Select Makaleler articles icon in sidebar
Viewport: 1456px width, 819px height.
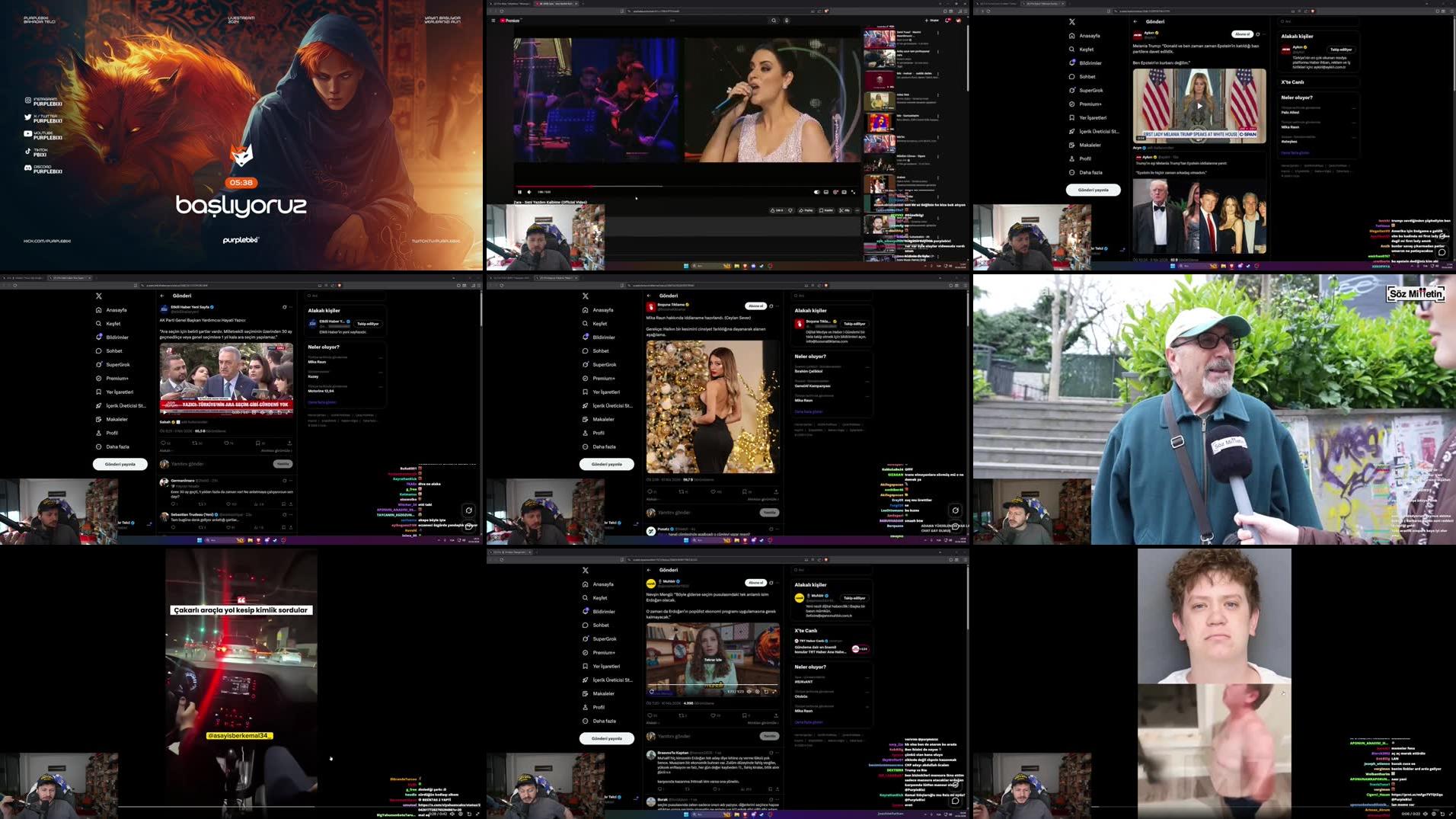tap(1074, 145)
